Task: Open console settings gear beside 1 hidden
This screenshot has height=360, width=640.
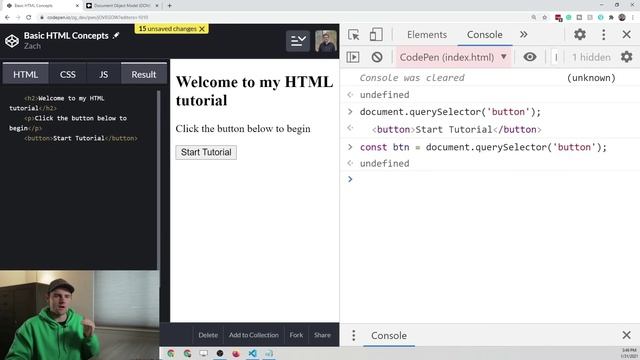Action: 627,57
